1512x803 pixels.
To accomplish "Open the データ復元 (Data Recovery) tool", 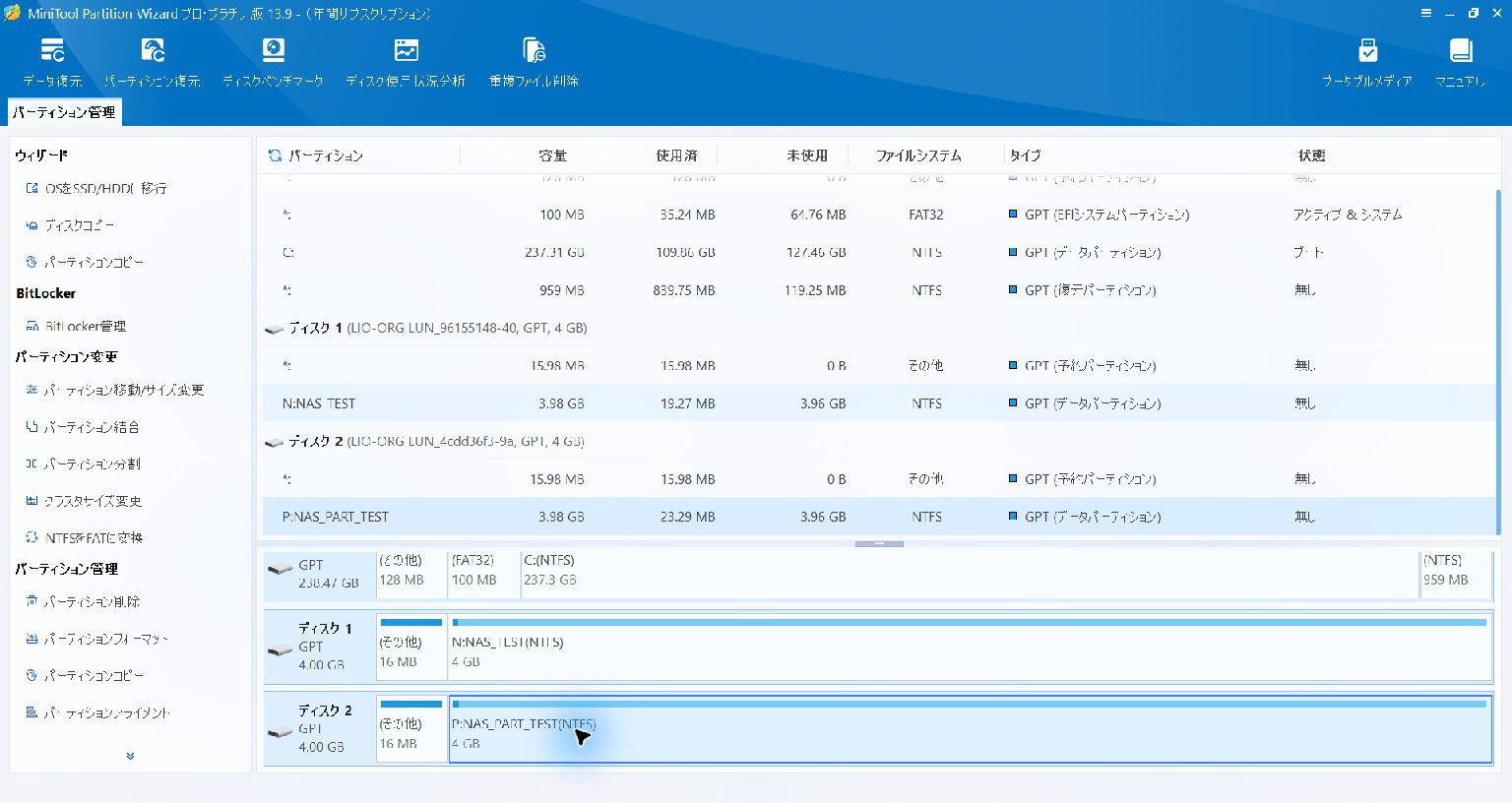I will 52,63.
